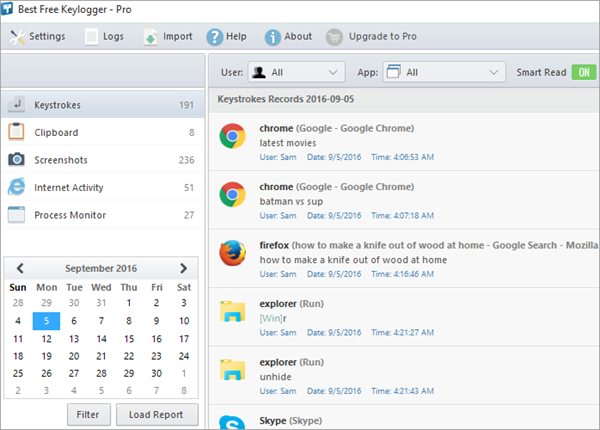Click the Screenshots count 236

click(186, 160)
